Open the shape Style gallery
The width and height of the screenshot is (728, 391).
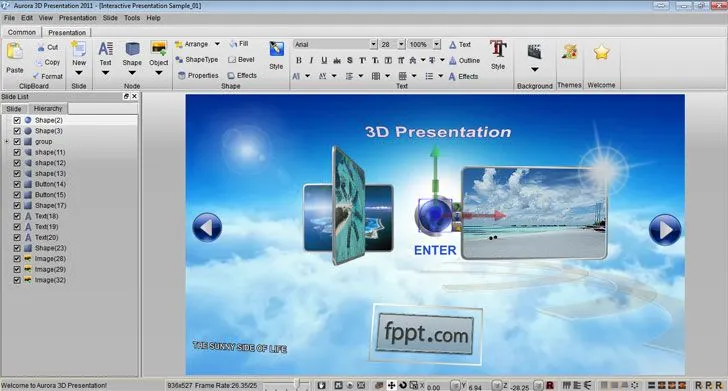(x=276, y=56)
